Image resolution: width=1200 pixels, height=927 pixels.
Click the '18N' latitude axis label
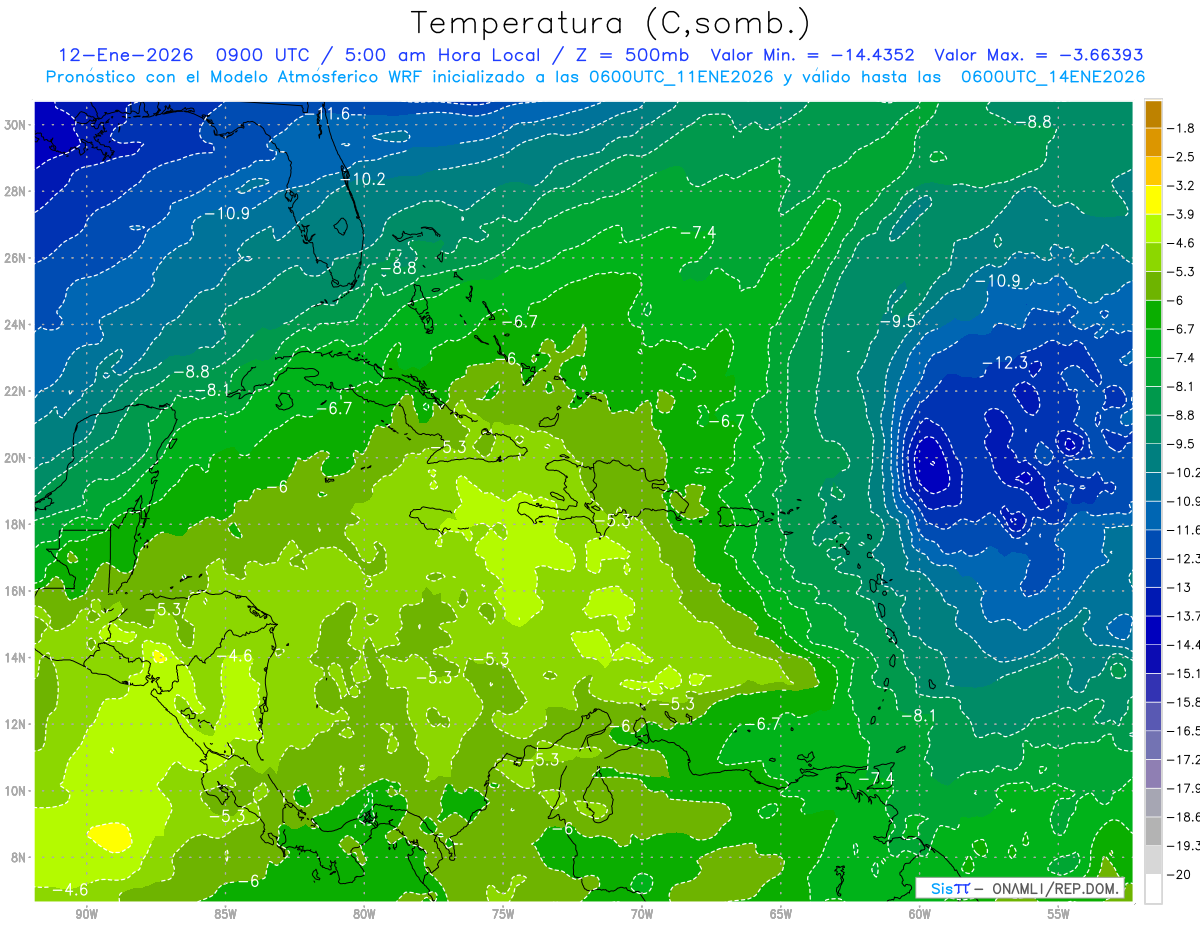point(16,524)
